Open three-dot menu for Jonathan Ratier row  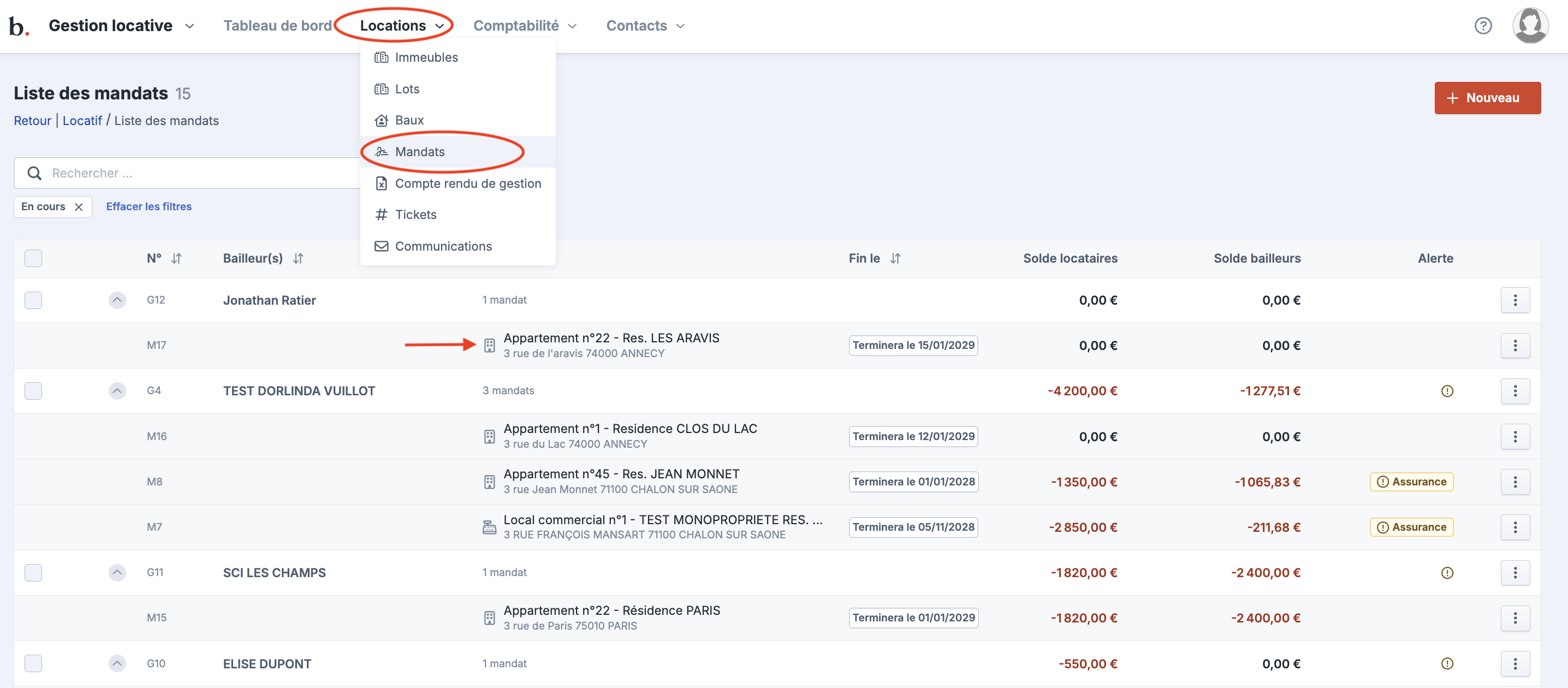pos(1514,300)
